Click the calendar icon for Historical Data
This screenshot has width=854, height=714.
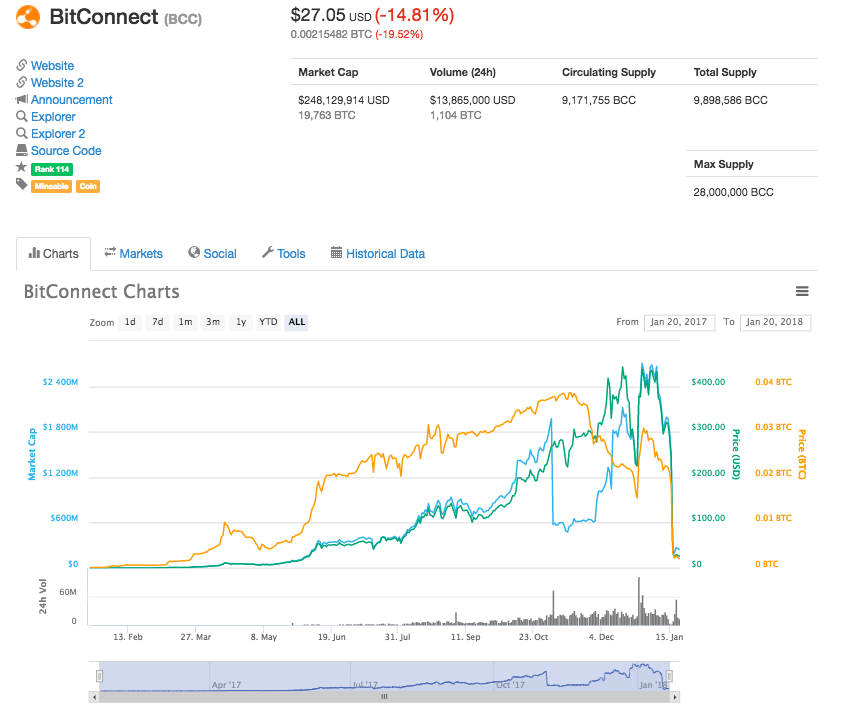pyautogui.click(x=337, y=252)
